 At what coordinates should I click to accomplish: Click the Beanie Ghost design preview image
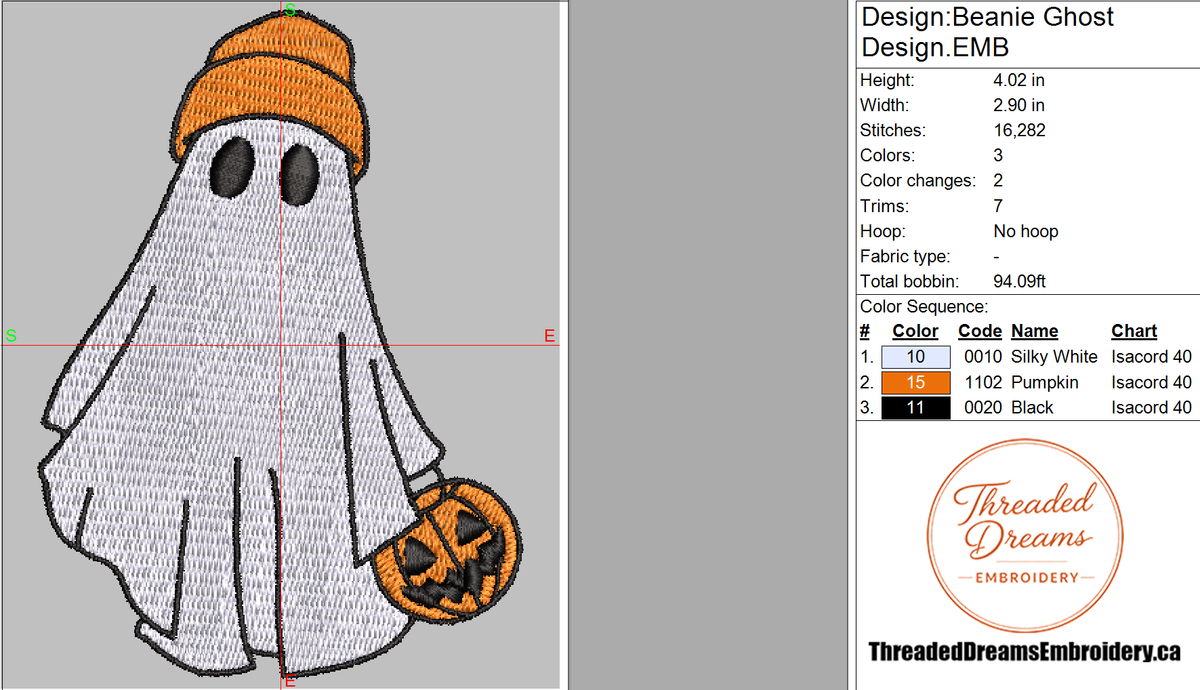pyautogui.click(x=281, y=344)
